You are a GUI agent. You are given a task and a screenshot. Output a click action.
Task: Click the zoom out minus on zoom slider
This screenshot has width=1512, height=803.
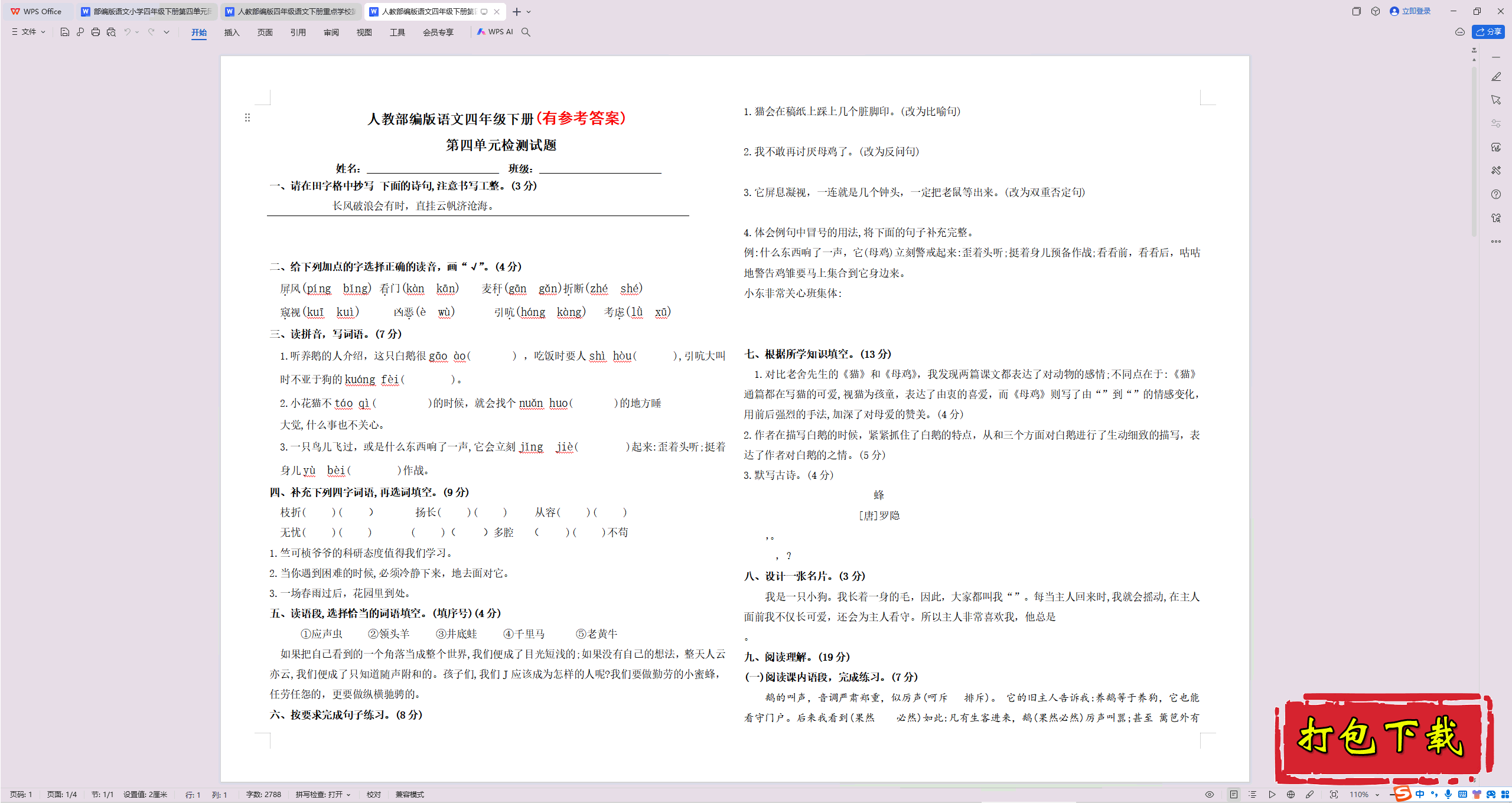click(x=1391, y=795)
